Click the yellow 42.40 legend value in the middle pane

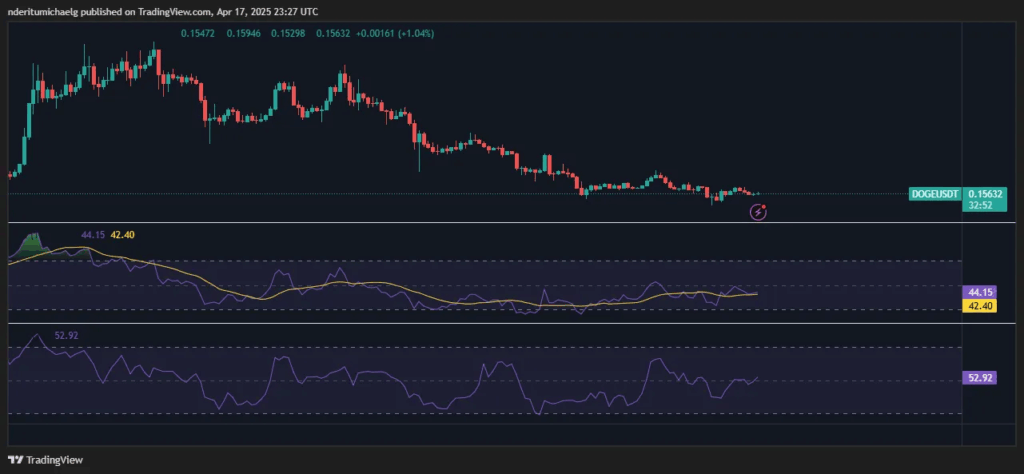(x=122, y=235)
